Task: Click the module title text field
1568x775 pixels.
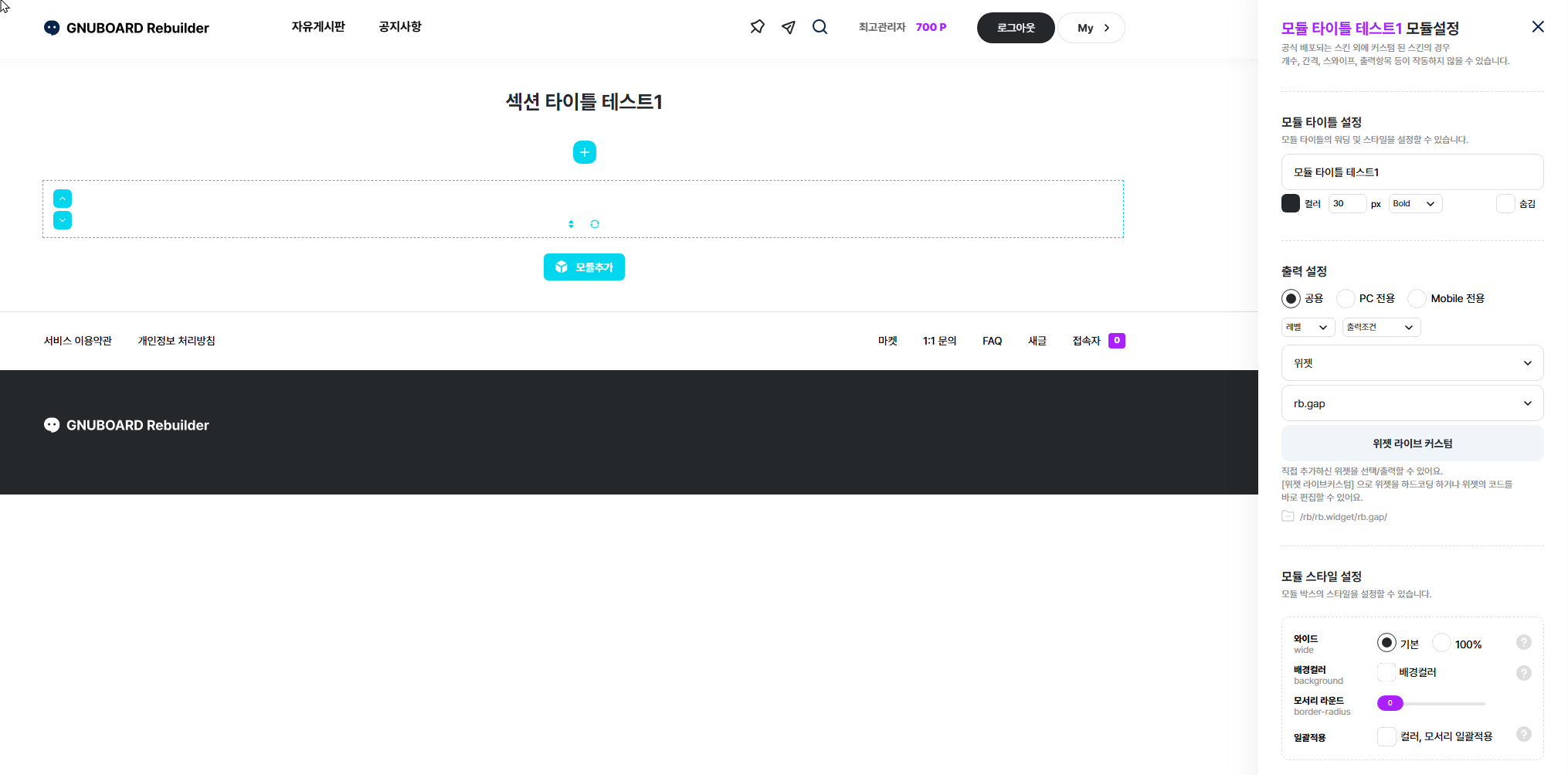Action: coord(1412,172)
